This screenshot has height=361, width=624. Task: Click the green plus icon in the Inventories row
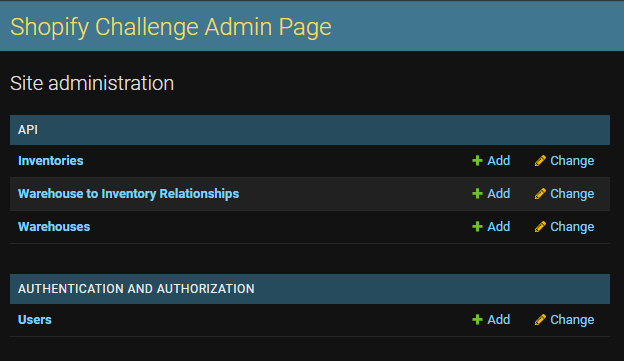coord(477,161)
